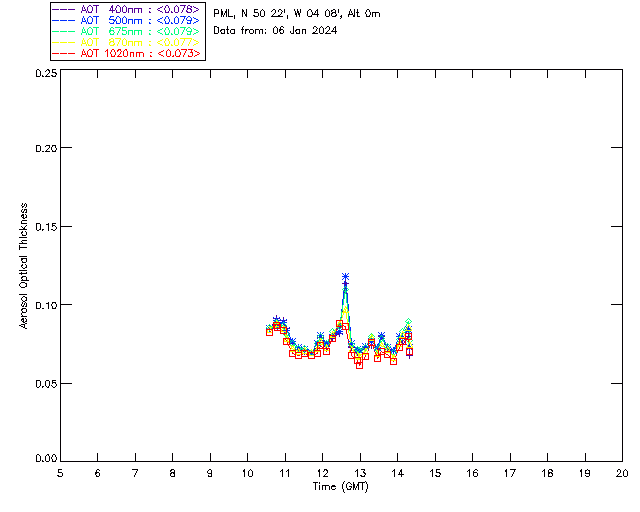640x512 pixels.
Task: Click the x-axis tick label 6
Action: pos(98,473)
